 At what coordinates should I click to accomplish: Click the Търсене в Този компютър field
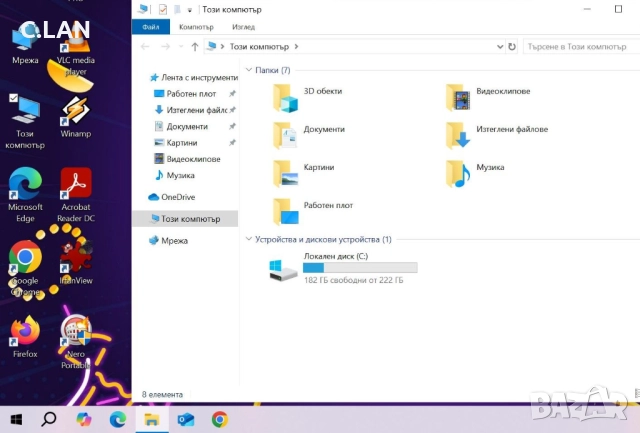click(581, 47)
